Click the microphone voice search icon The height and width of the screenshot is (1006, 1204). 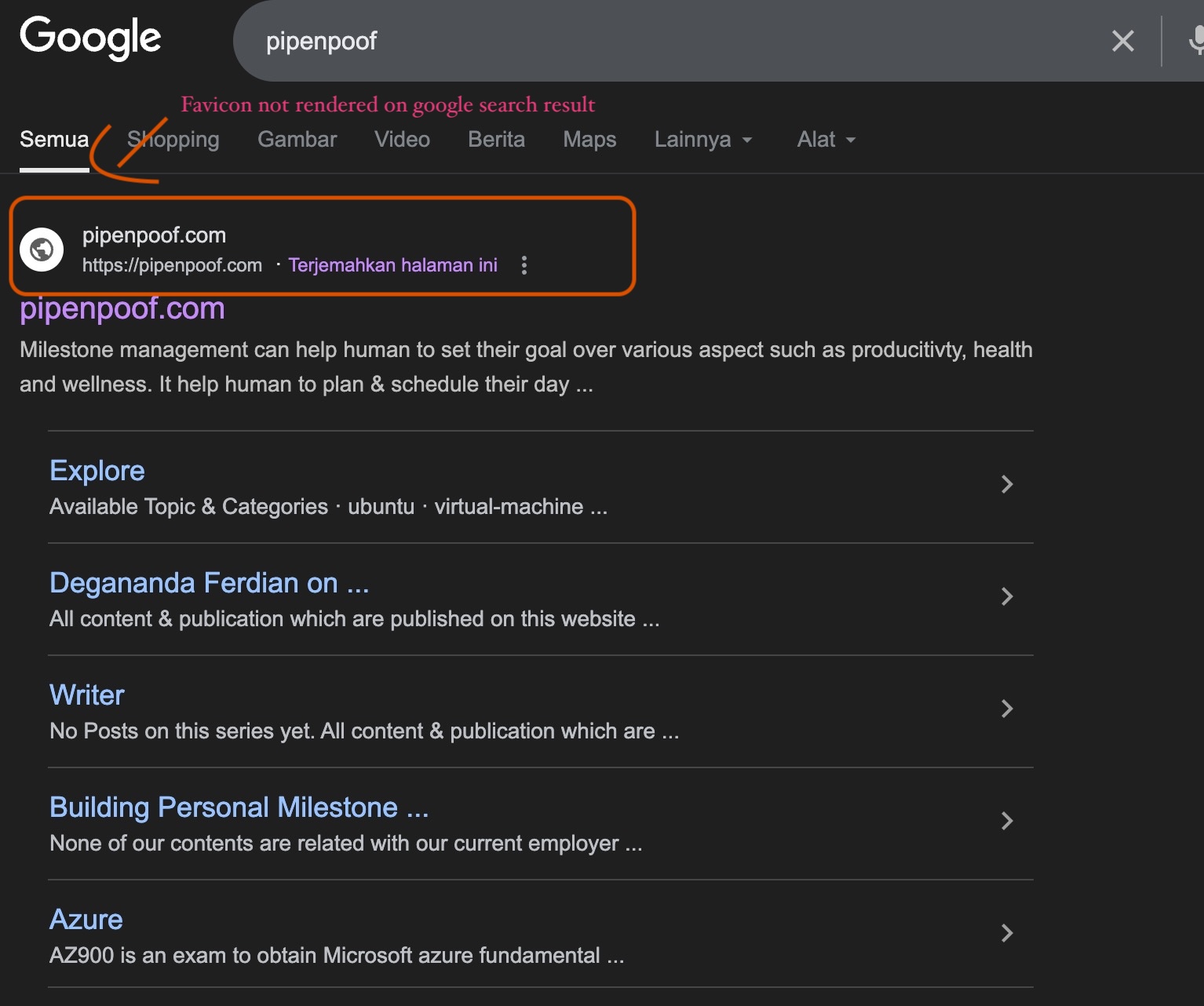[x=1195, y=41]
